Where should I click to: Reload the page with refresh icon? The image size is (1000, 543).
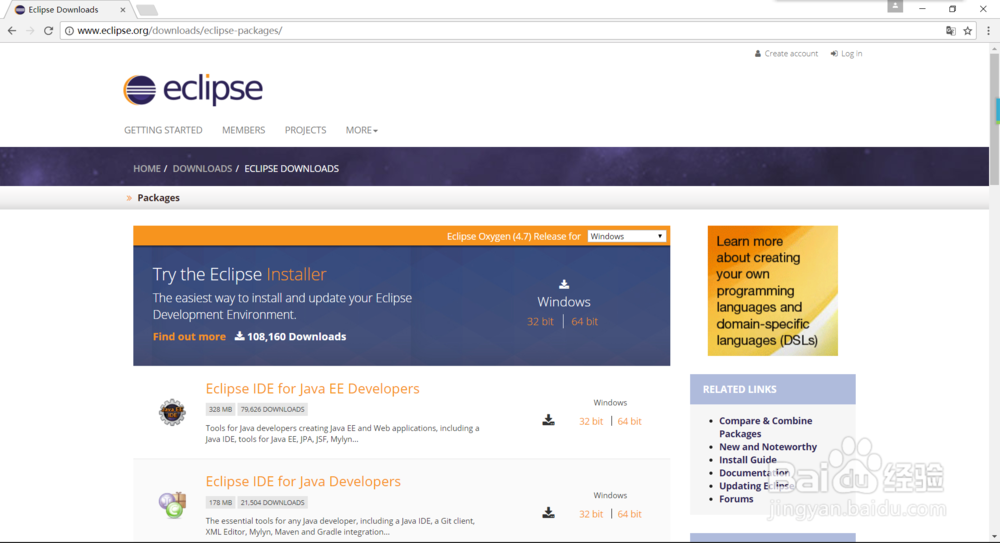(48, 30)
